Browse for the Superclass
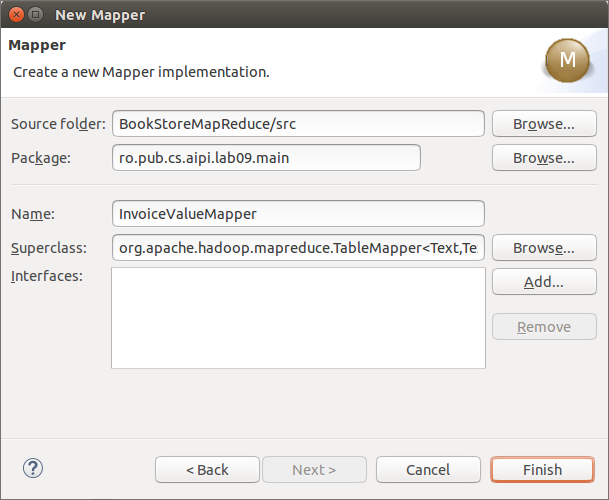Screen dimensions: 609x500 coord(544,247)
